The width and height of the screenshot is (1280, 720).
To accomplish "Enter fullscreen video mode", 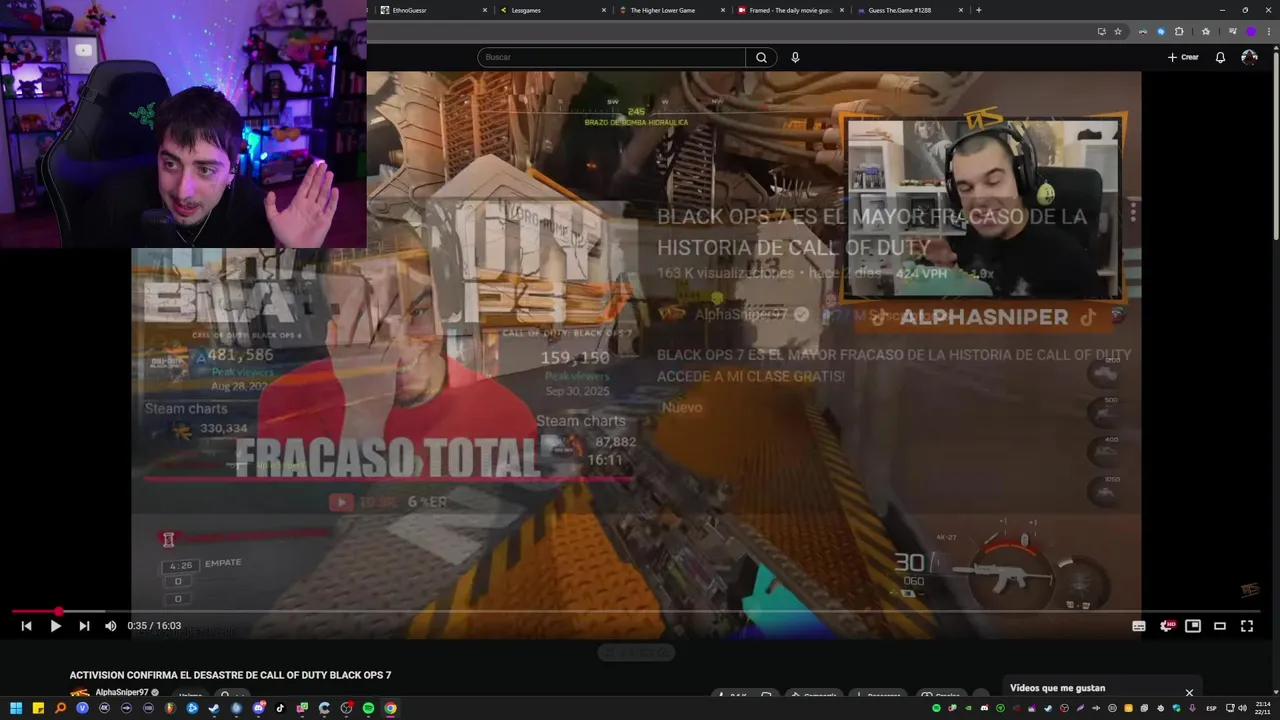I will (x=1247, y=626).
